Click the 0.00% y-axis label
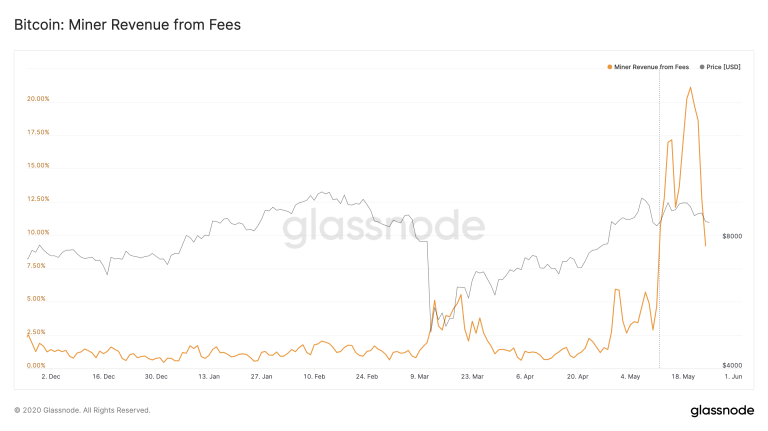768x431 pixels. [x=36, y=365]
